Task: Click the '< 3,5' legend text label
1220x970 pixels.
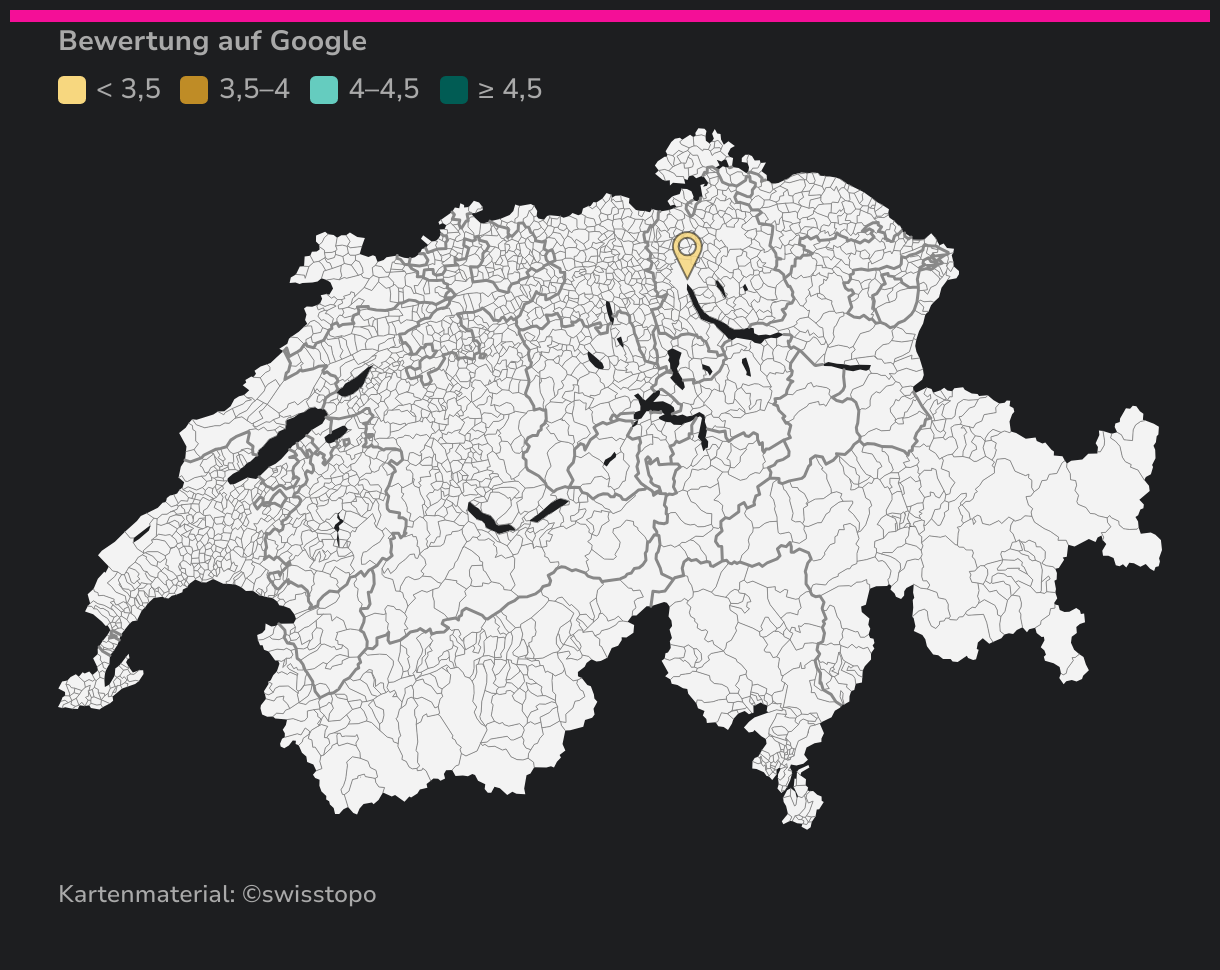Action: (x=128, y=90)
